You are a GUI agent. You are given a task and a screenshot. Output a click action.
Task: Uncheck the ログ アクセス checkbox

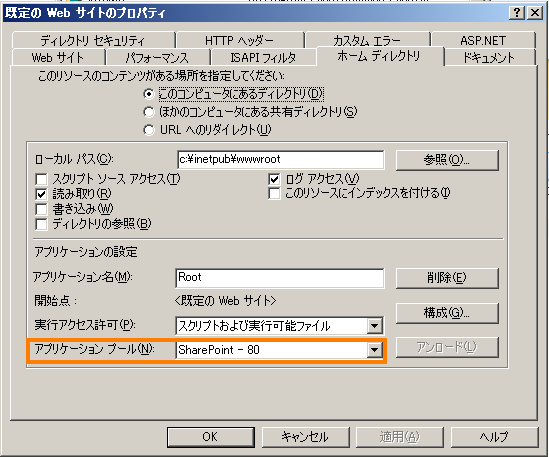[x=274, y=179]
